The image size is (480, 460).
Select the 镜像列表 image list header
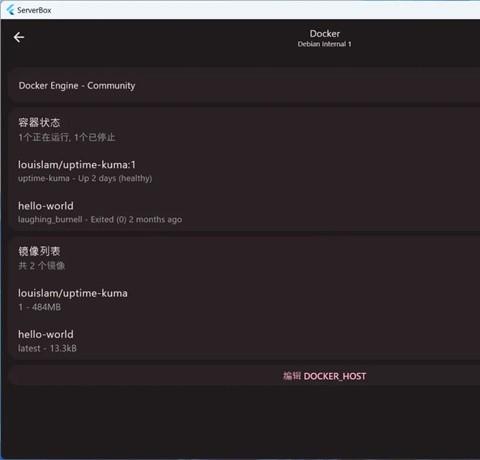coord(39,251)
